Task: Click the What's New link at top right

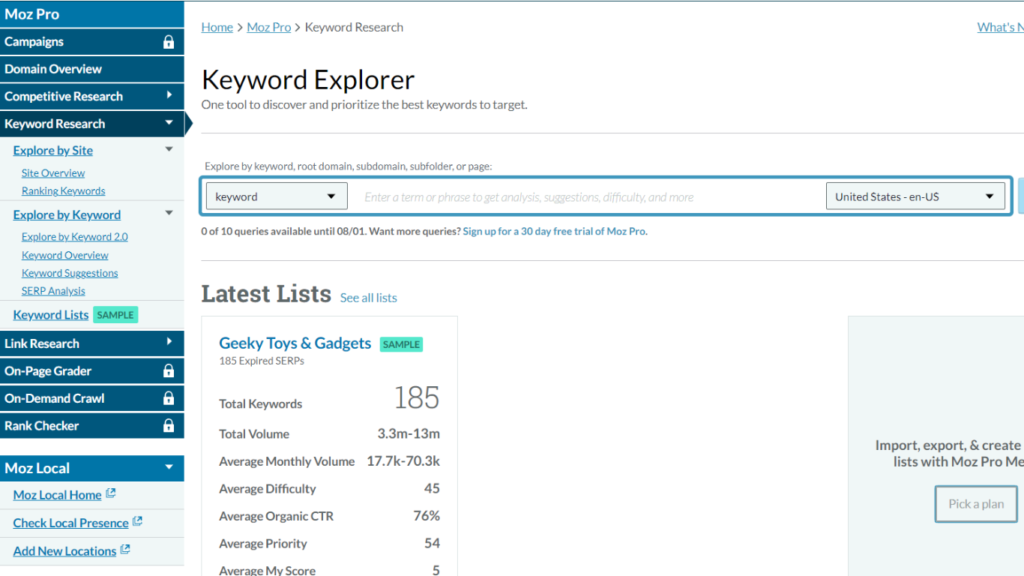Action: [x=1000, y=27]
